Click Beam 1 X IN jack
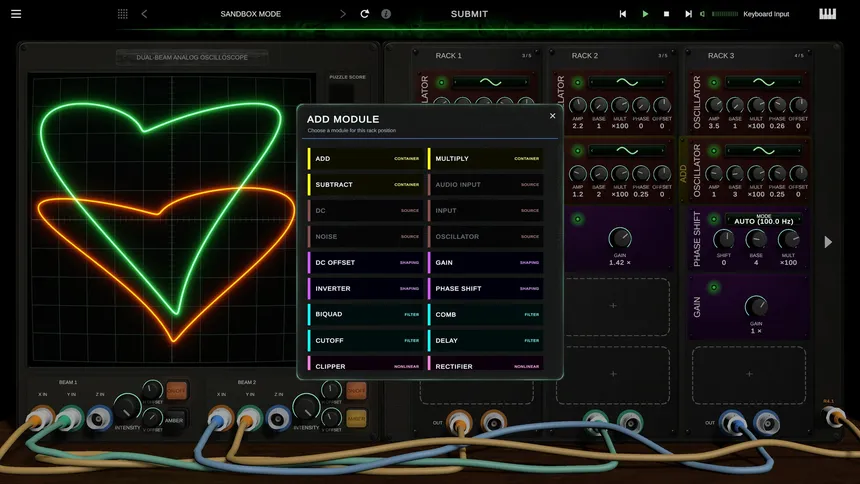The height and width of the screenshot is (484, 860). pyautogui.click(x=42, y=418)
